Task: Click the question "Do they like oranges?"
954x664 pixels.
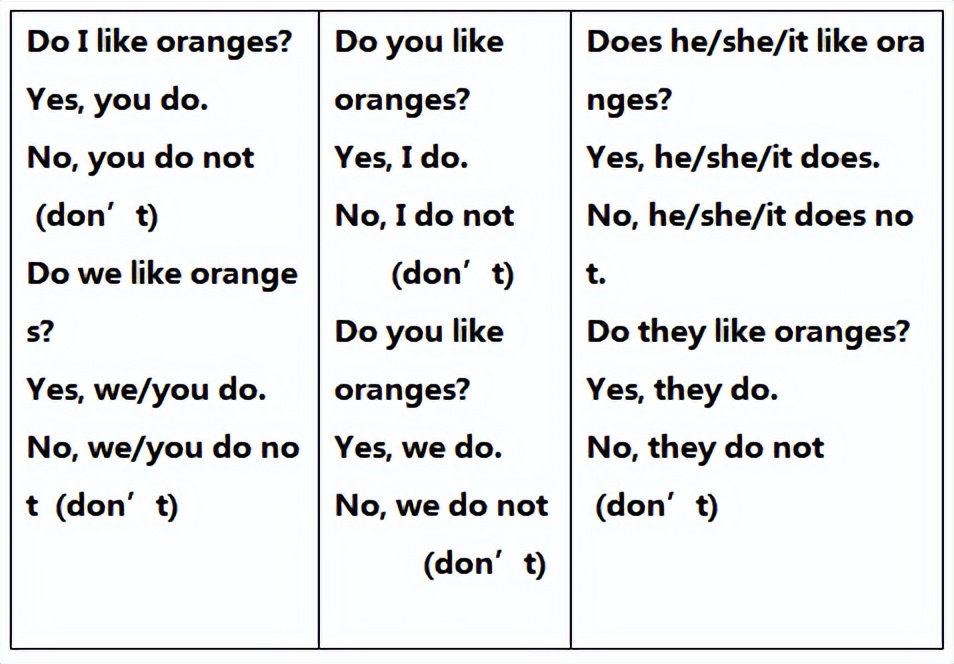Action: click(x=748, y=332)
